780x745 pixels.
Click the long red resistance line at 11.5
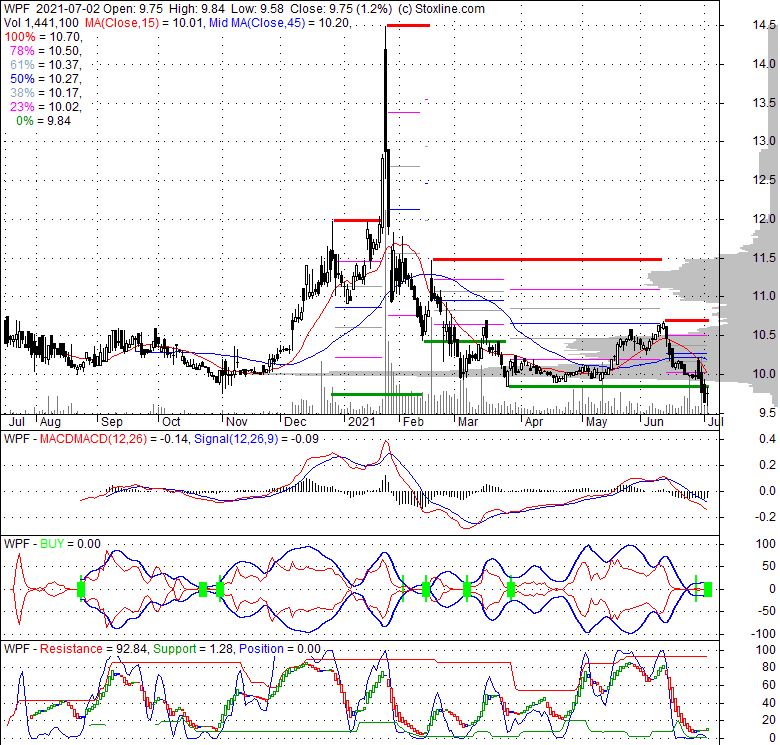pyautogui.click(x=547, y=259)
